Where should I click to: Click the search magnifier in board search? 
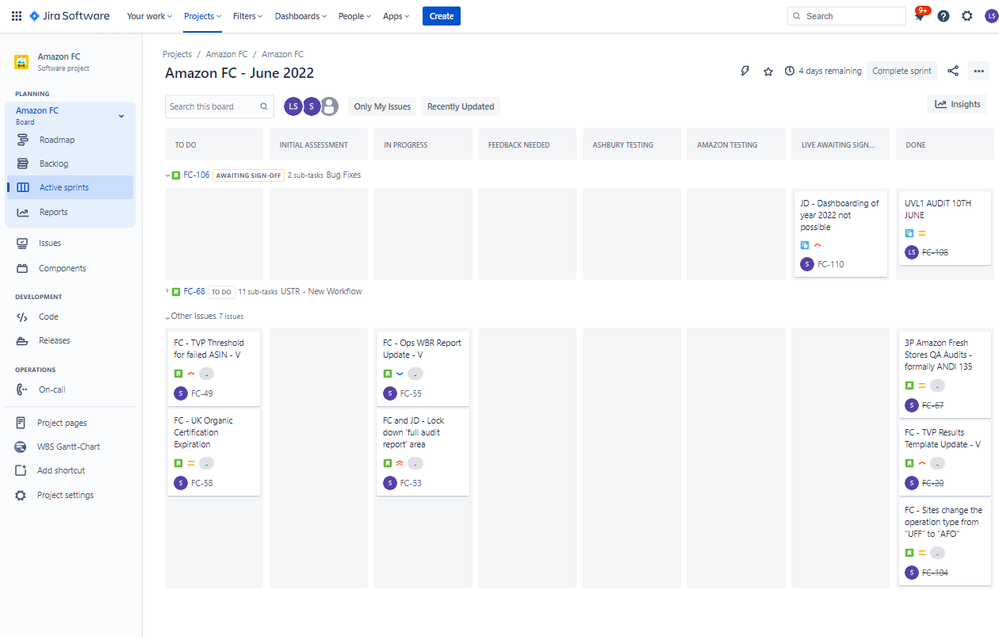(264, 106)
